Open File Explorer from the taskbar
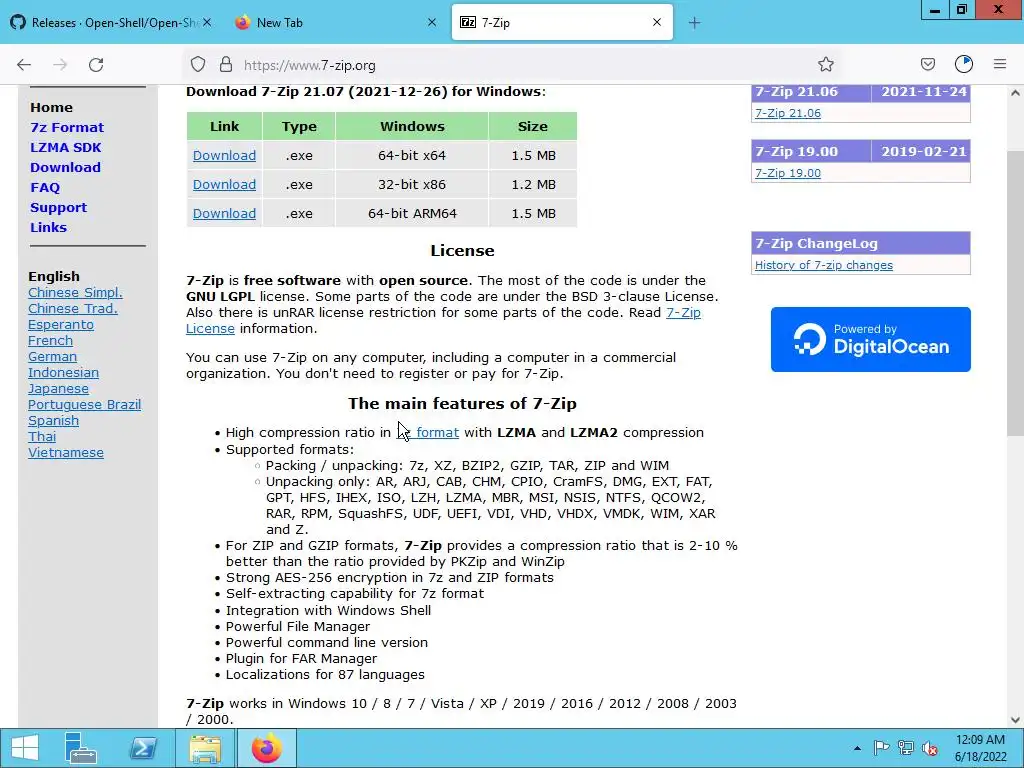This screenshot has height=768, width=1024. 205,748
